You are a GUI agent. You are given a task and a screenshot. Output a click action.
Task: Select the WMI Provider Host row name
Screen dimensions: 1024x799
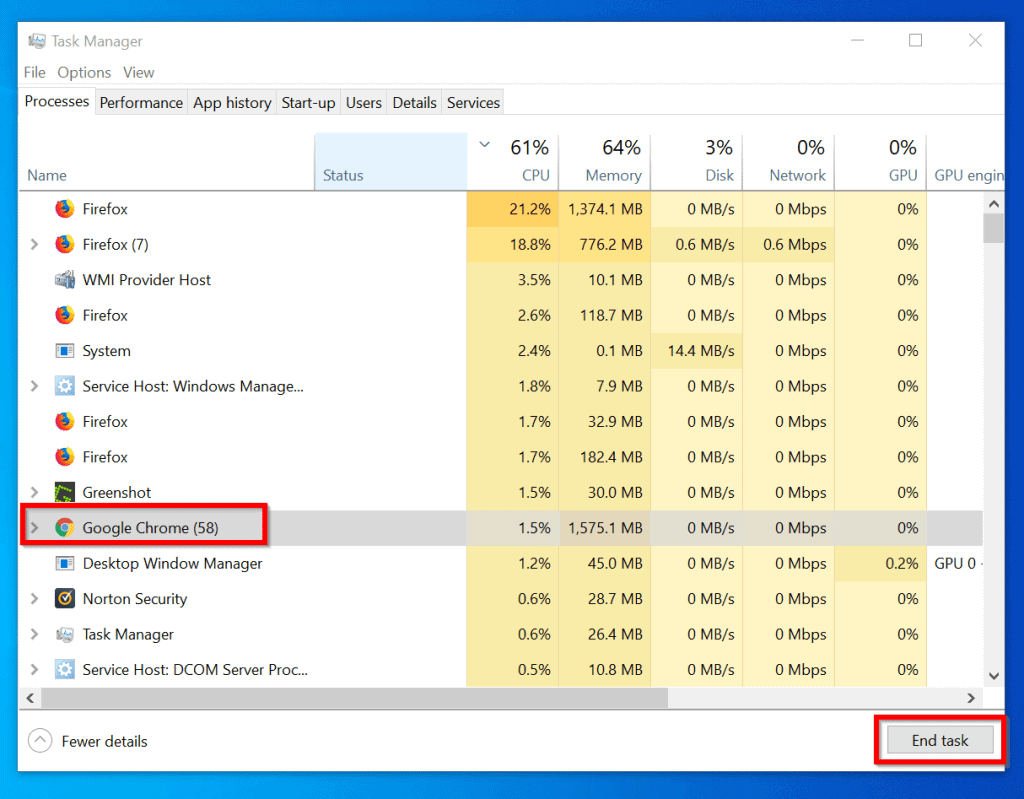146,280
